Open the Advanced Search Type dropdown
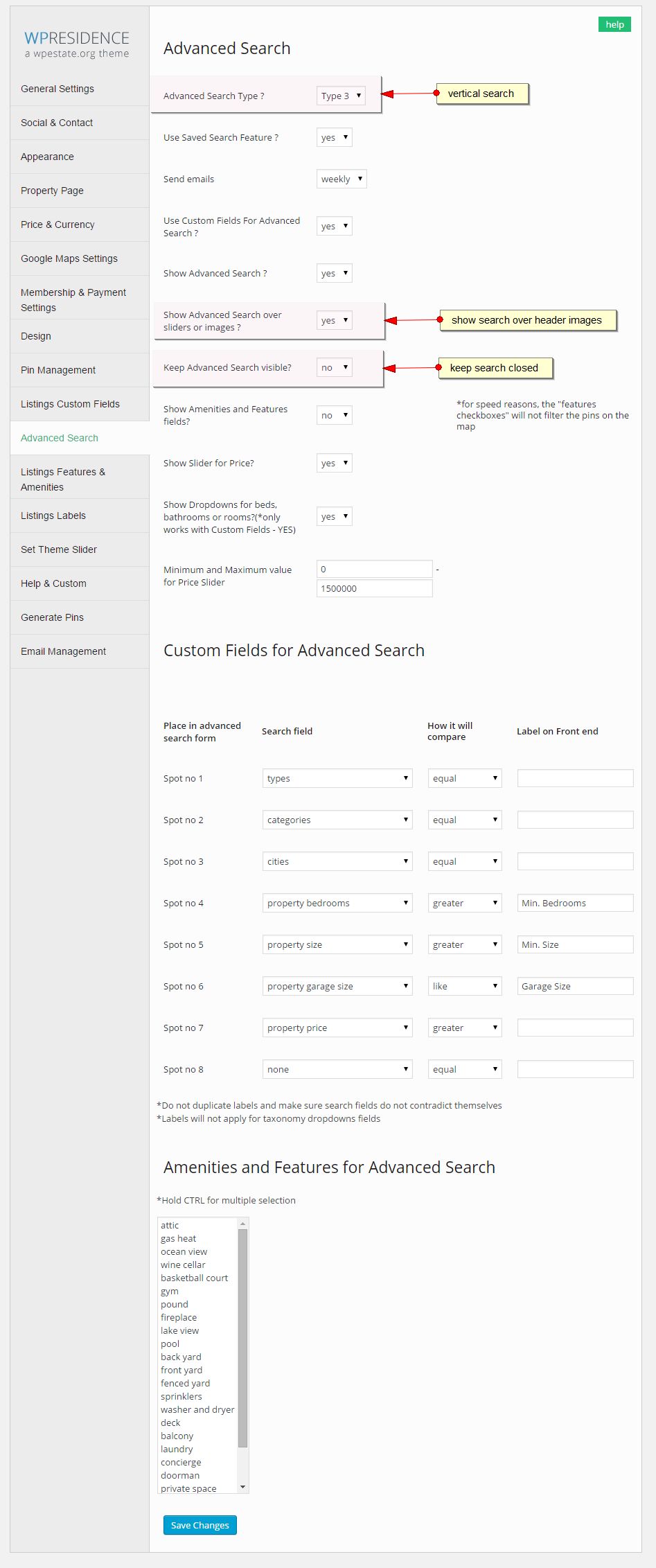The height and width of the screenshot is (1568, 656). [341, 96]
